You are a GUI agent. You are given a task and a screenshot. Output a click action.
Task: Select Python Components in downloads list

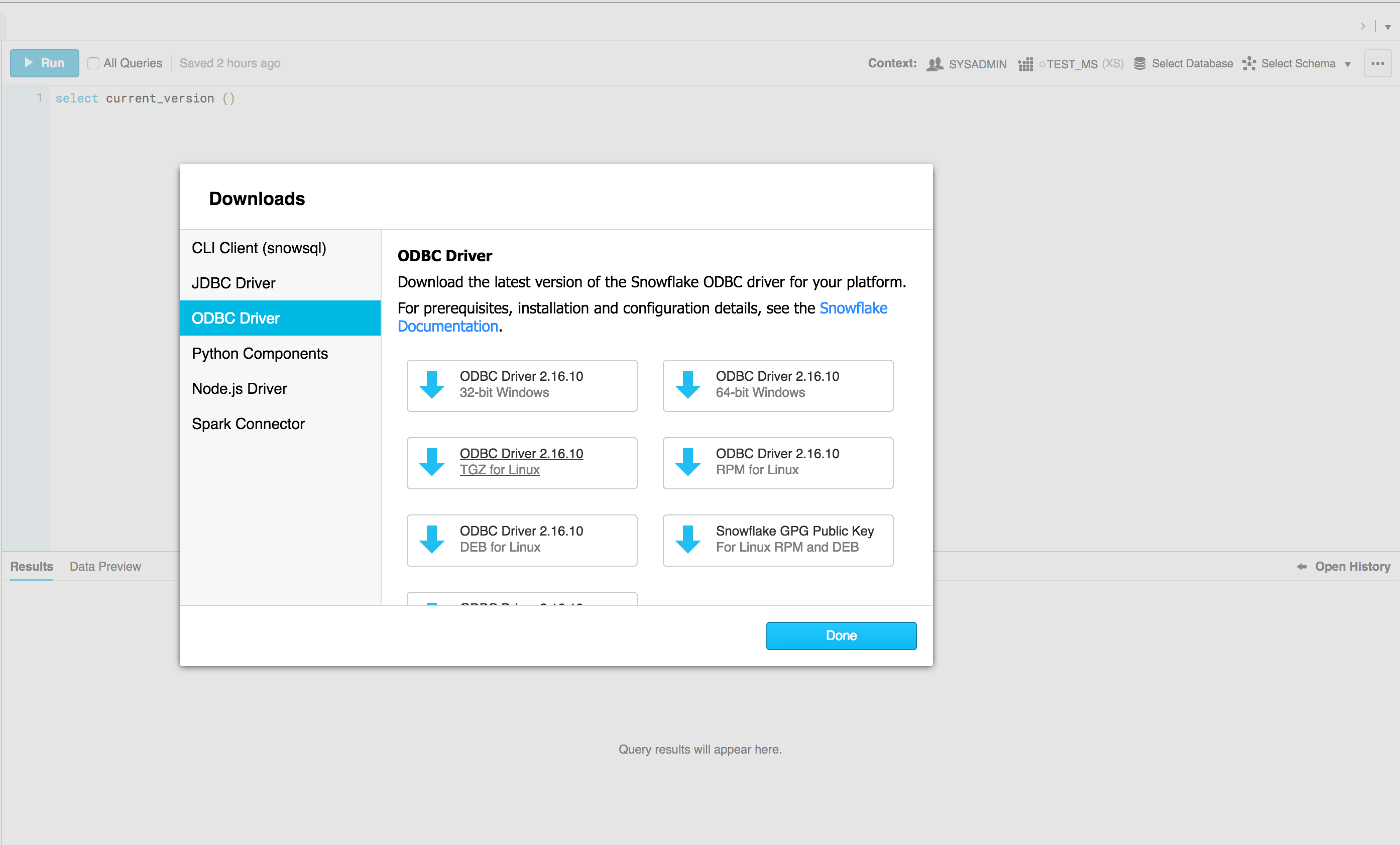pos(260,354)
